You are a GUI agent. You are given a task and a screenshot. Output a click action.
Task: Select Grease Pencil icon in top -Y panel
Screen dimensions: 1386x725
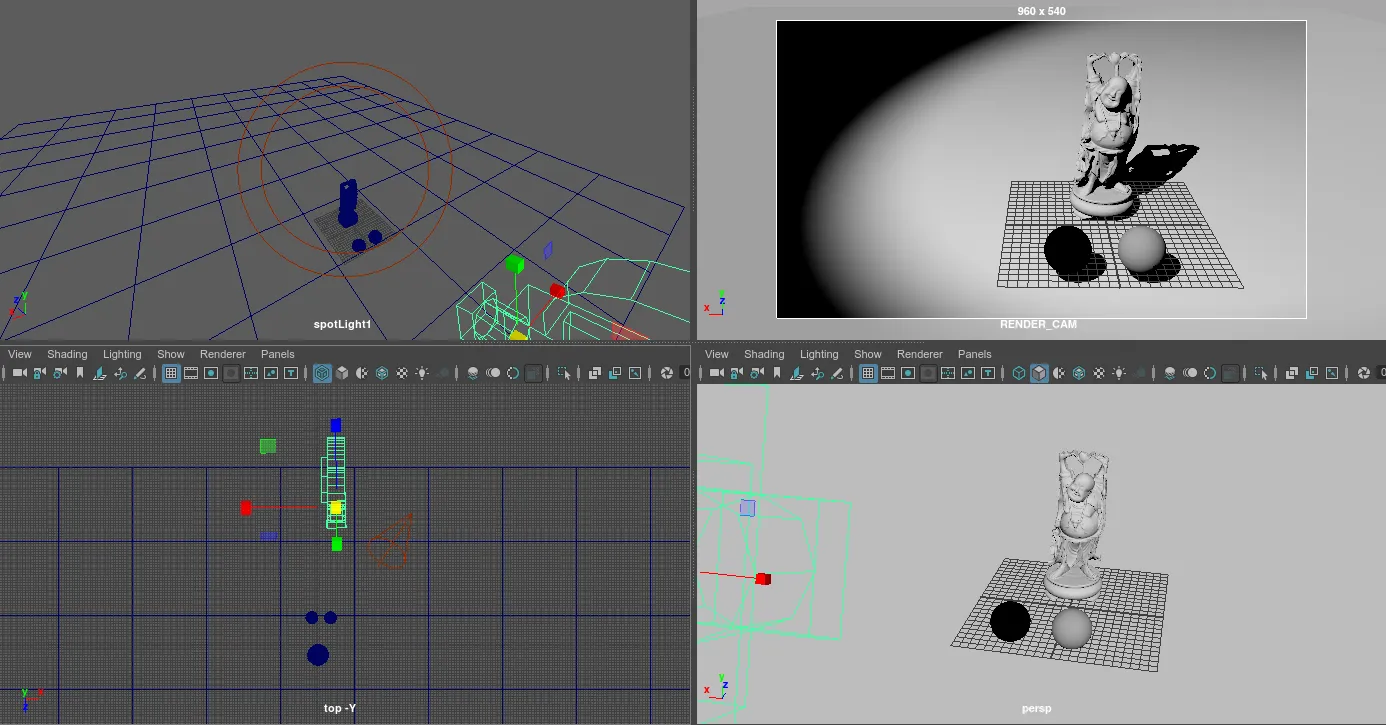tap(140, 373)
